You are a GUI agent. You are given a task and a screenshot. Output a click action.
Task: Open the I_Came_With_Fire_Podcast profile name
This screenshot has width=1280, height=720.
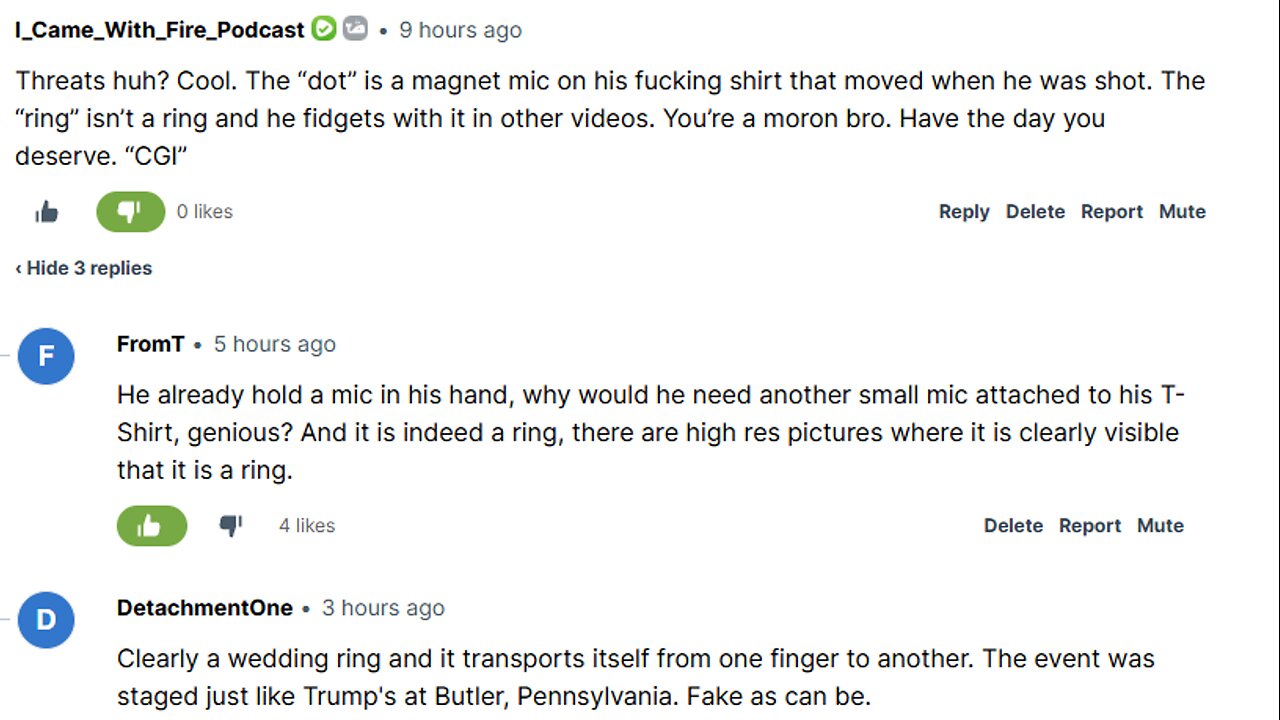tap(159, 30)
